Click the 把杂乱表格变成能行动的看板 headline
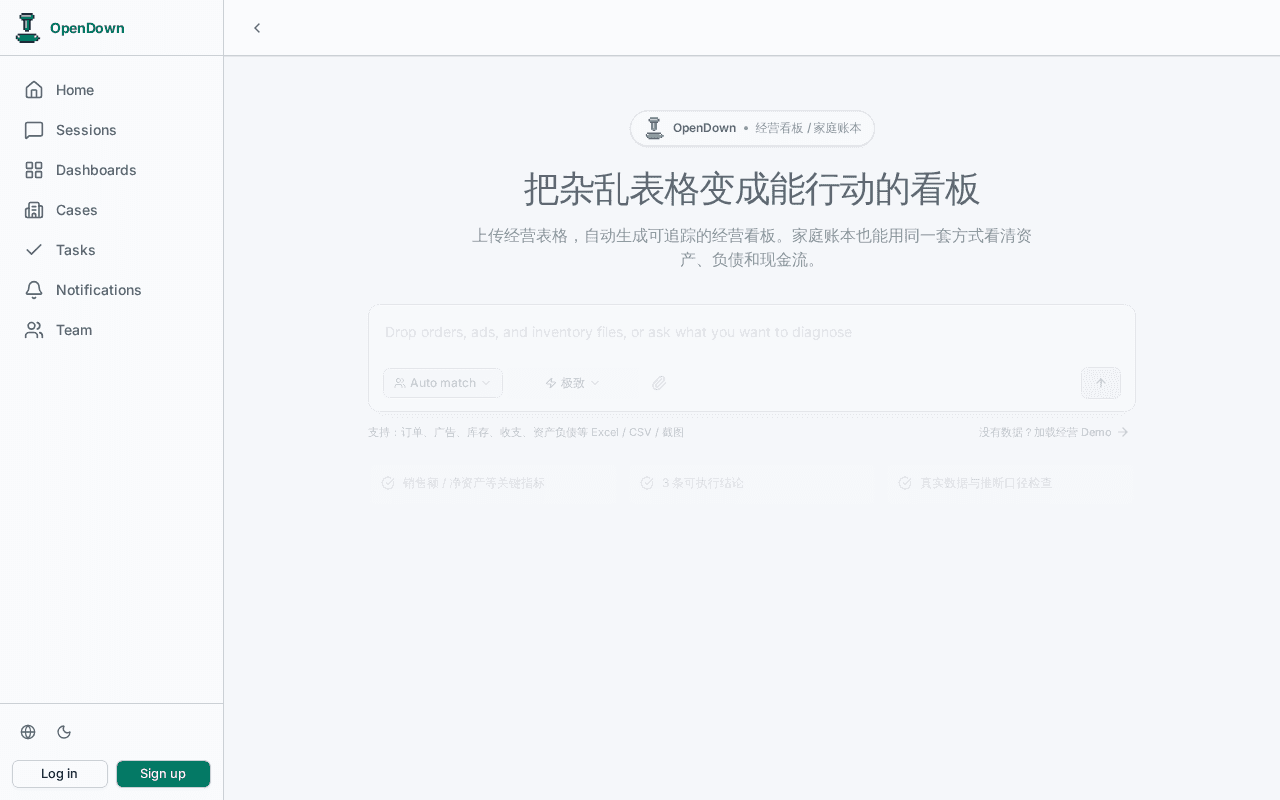The image size is (1280, 800). [x=752, y=188]
